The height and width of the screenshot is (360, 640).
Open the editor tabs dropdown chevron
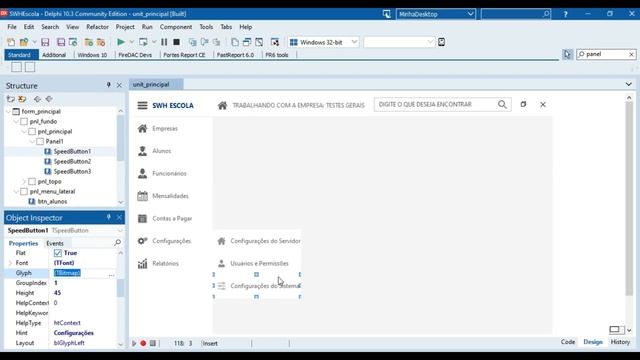point(629,84)
